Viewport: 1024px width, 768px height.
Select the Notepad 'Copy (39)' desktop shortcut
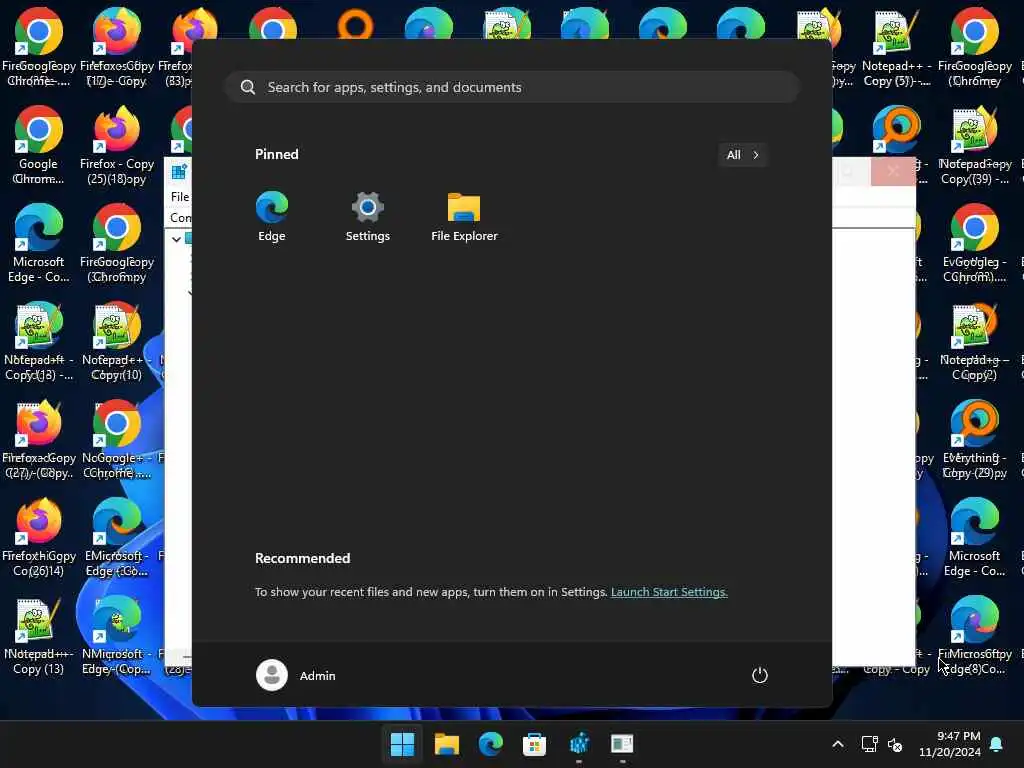tap(974, 145)
